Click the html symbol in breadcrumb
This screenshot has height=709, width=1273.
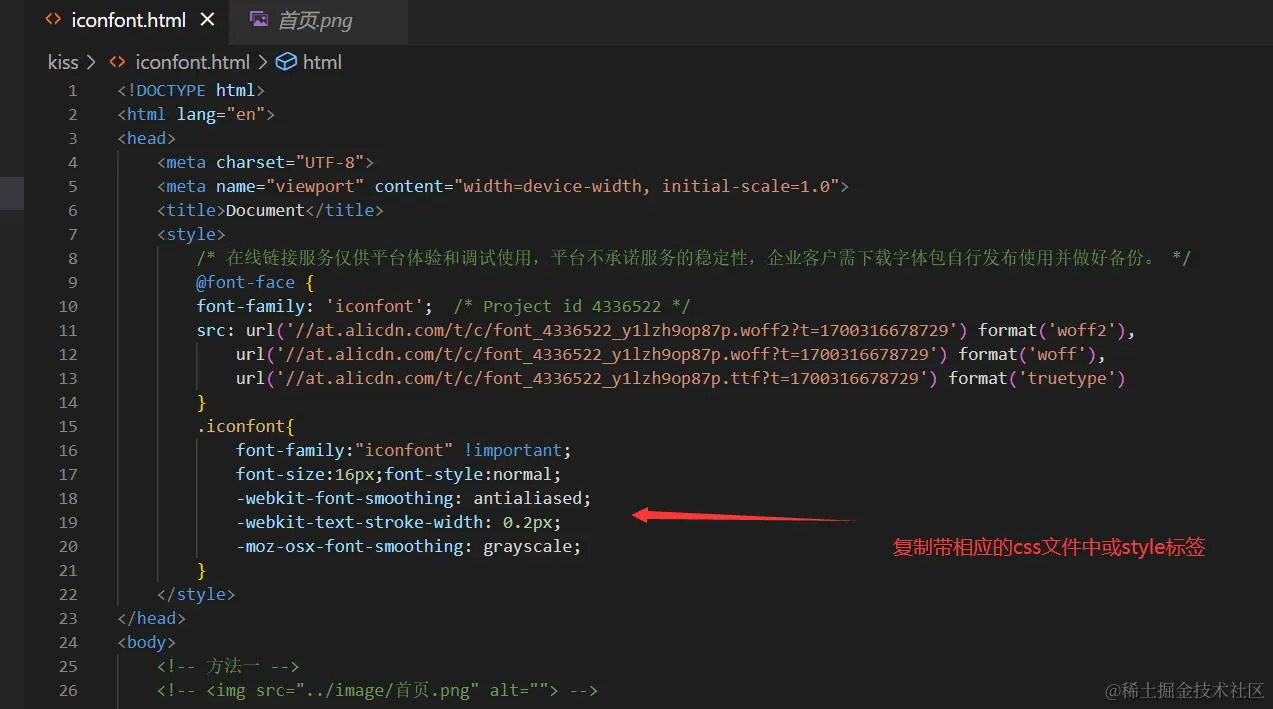click(322, 62)
